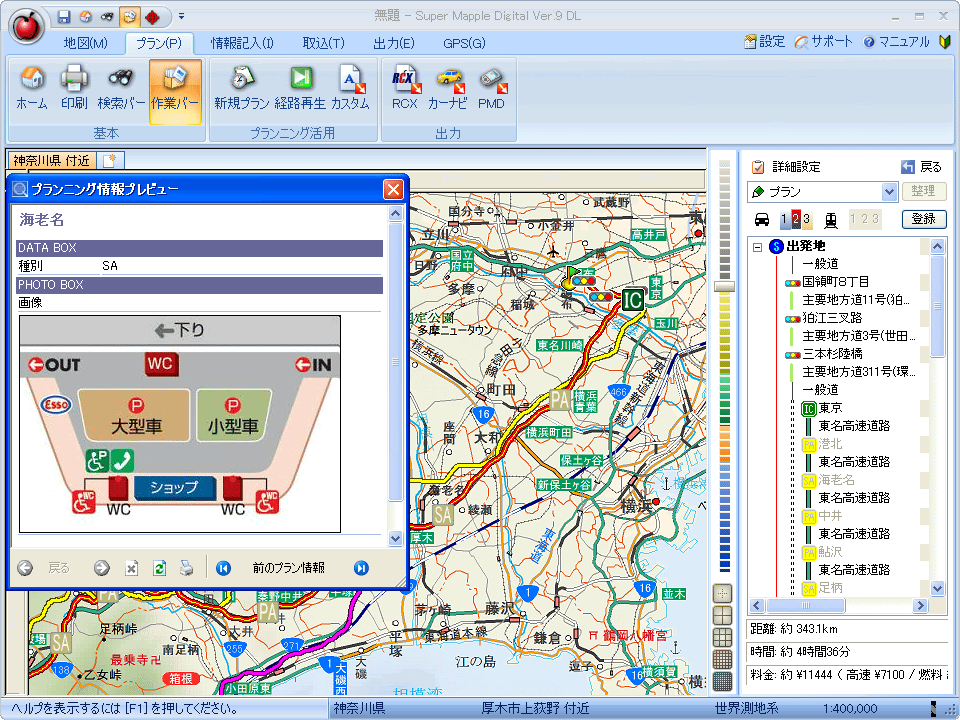The width and height of the screenshot is (960, 720).
Task: Open the quick access toolbar dropdown arrow
Action: [x=181, y=17]
